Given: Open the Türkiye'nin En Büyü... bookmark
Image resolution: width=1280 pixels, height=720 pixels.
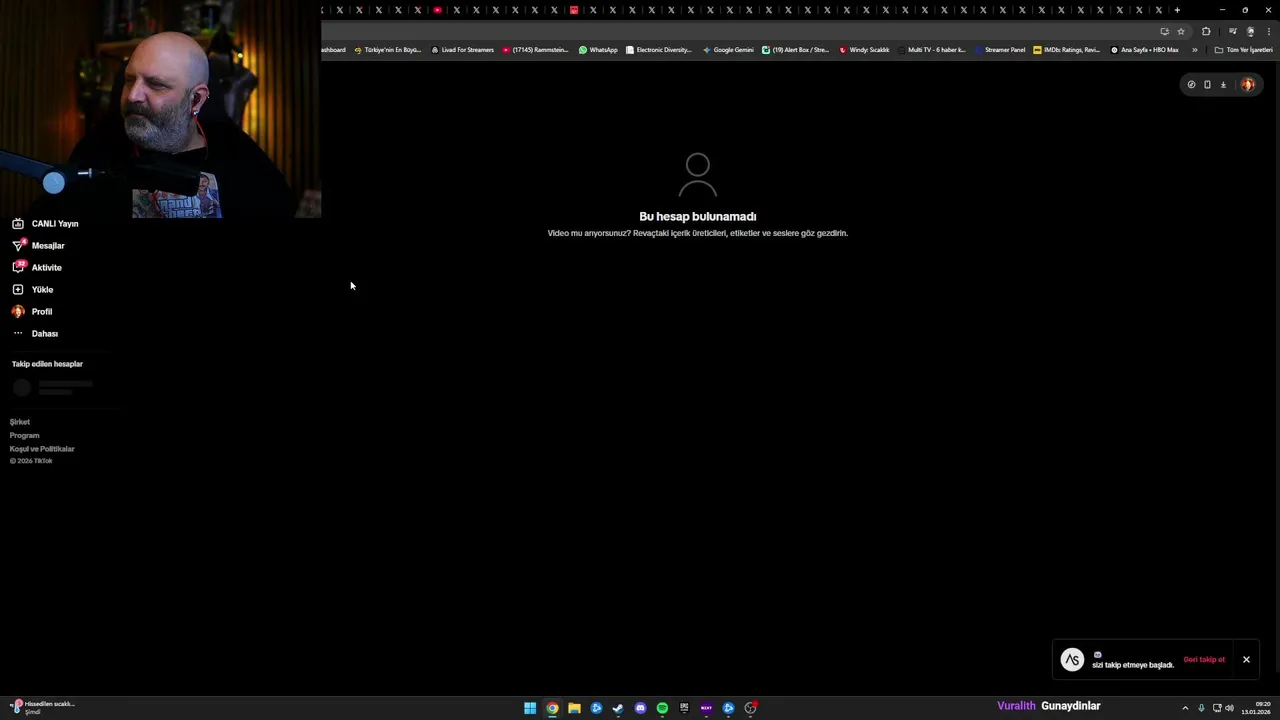Looking at the screenshot, I should click(388, 50).
